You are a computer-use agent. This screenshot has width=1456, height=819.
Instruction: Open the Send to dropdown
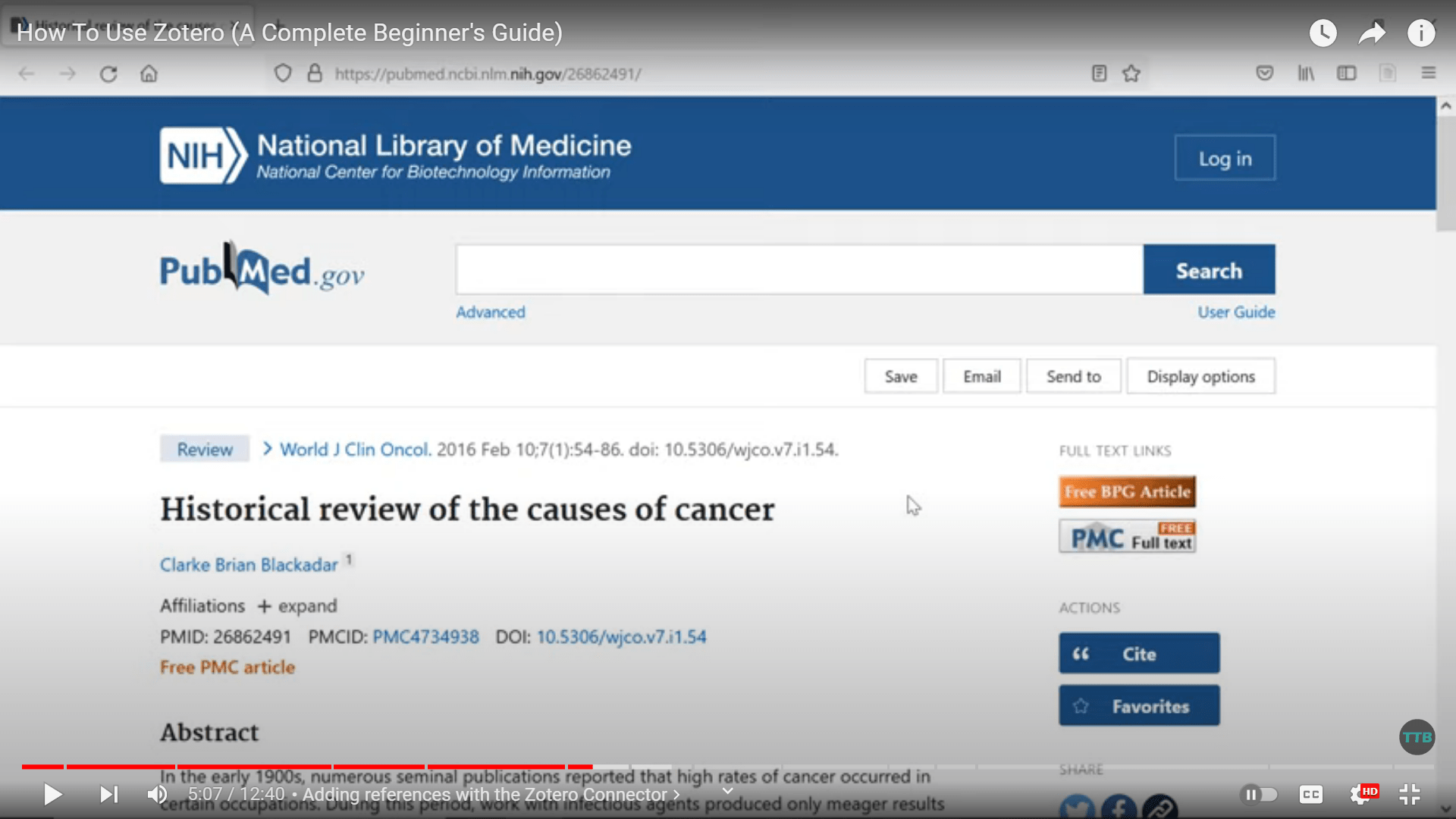pyautogui.click(x=1073, y=376)
